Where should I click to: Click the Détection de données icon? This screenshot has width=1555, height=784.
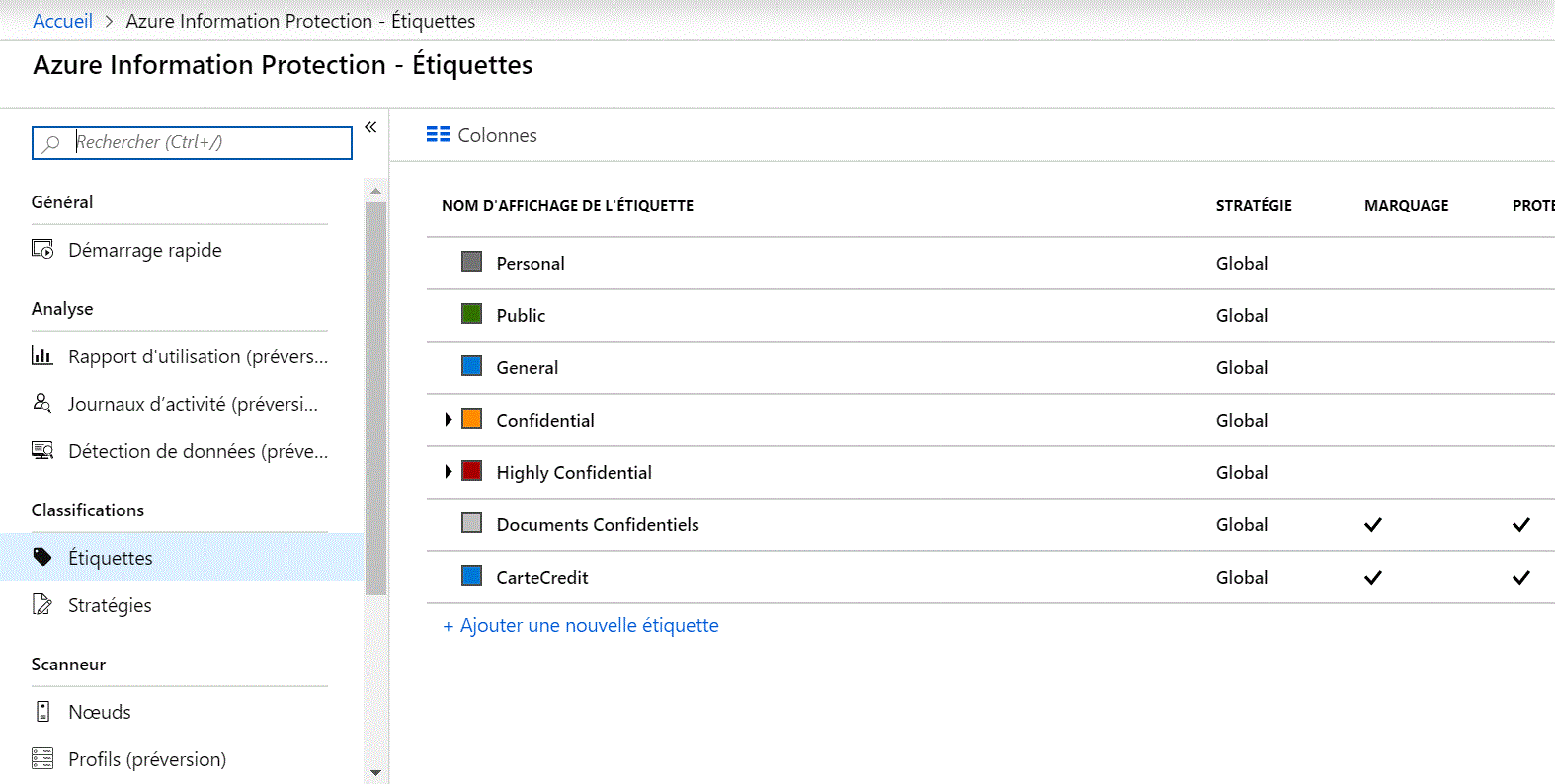[42, 450]
